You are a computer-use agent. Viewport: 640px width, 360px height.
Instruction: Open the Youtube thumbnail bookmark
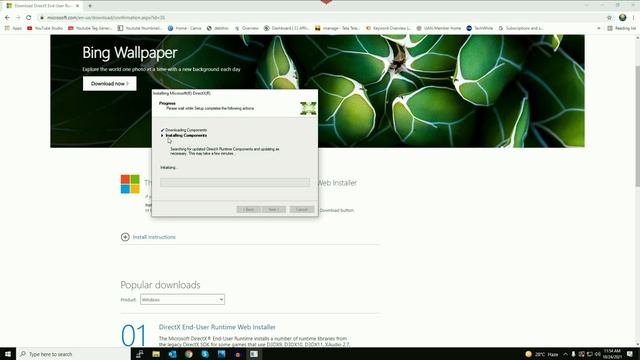(x=140, y=28)
